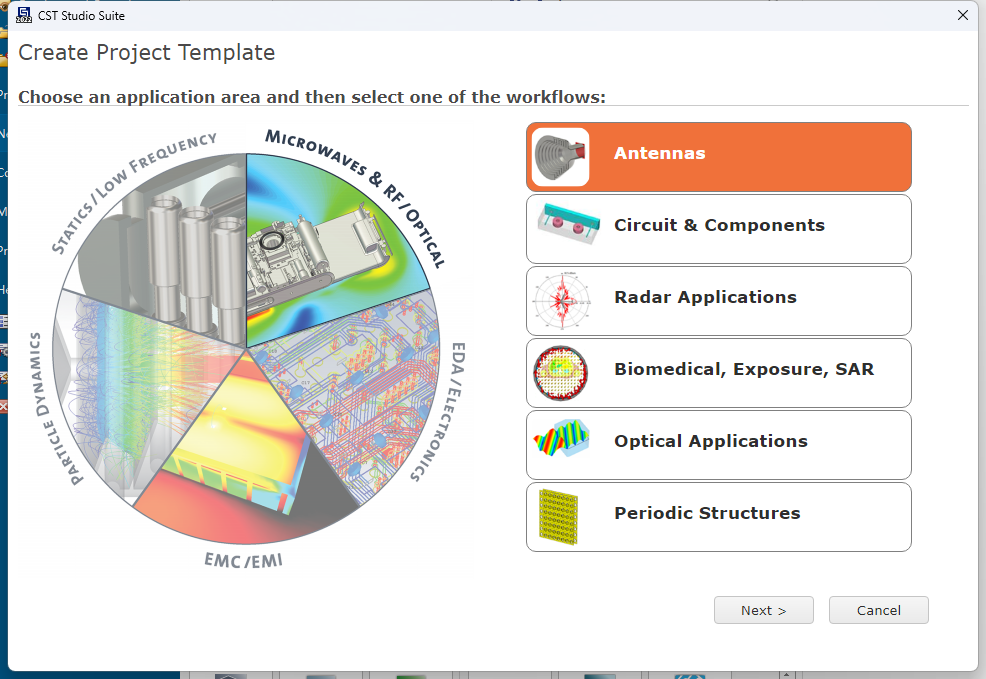Click the CST Studio Suite title icon

(x=24, y=15)
